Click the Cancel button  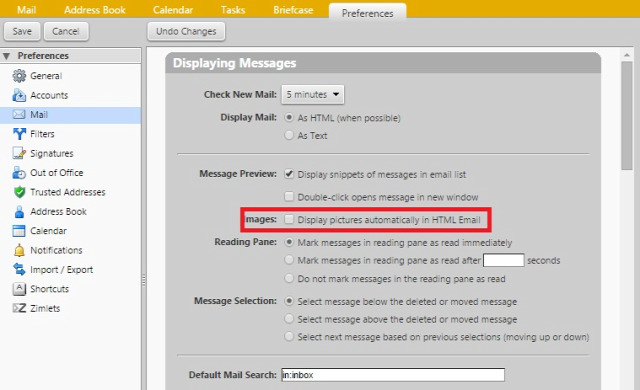[66, 31]
